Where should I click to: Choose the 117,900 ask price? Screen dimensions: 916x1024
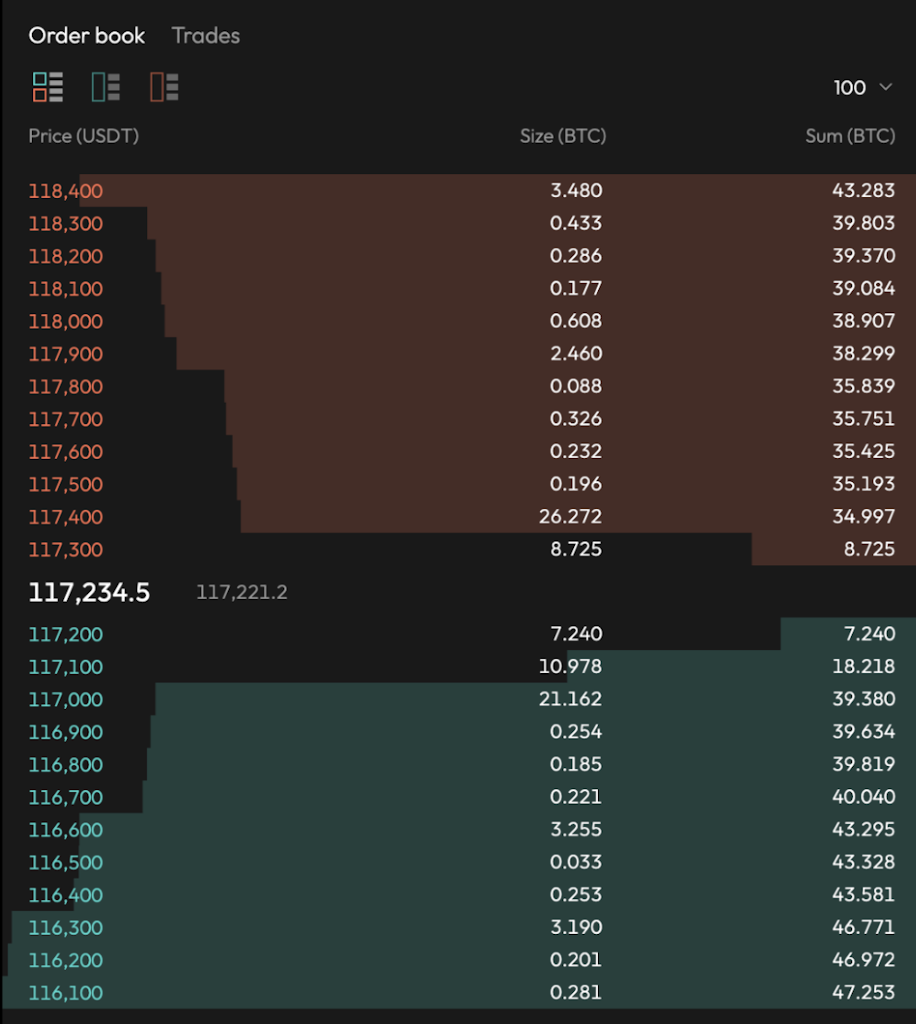tap(66, 354)
